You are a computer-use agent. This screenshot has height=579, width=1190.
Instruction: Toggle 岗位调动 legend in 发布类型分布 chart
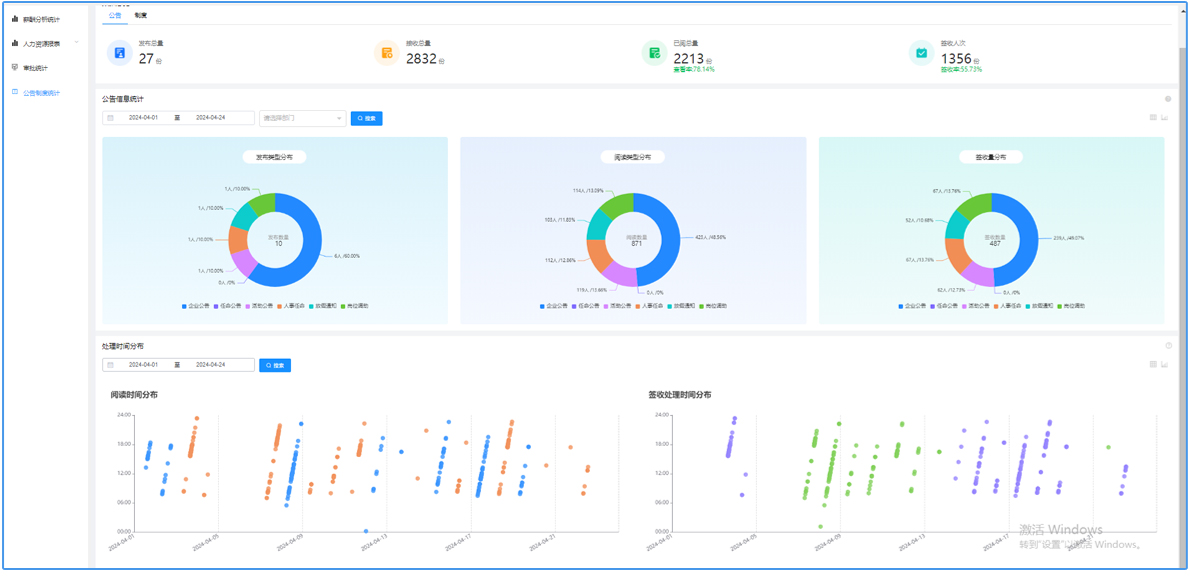point(353,306)
